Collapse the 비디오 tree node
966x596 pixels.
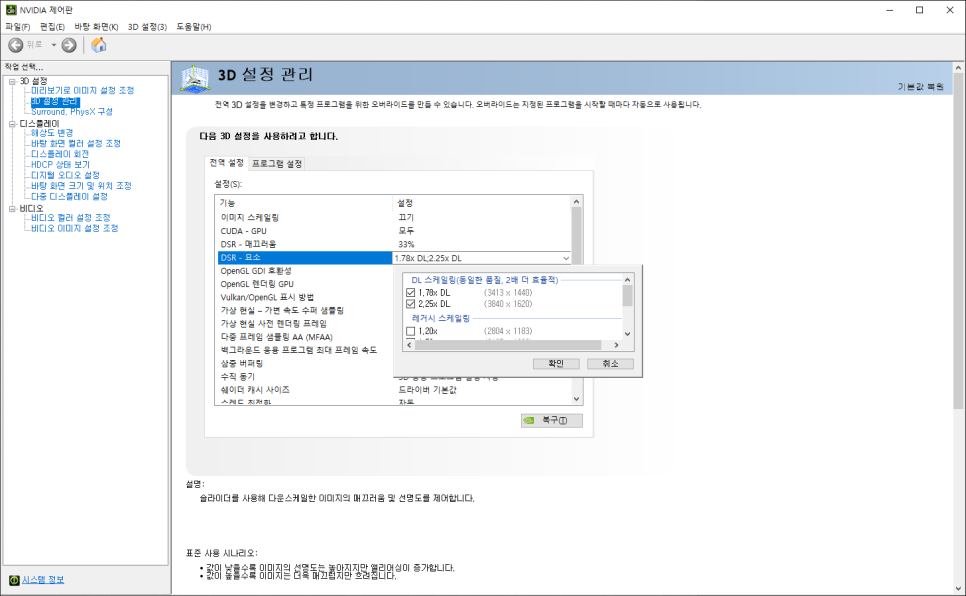tap(12, 209)
